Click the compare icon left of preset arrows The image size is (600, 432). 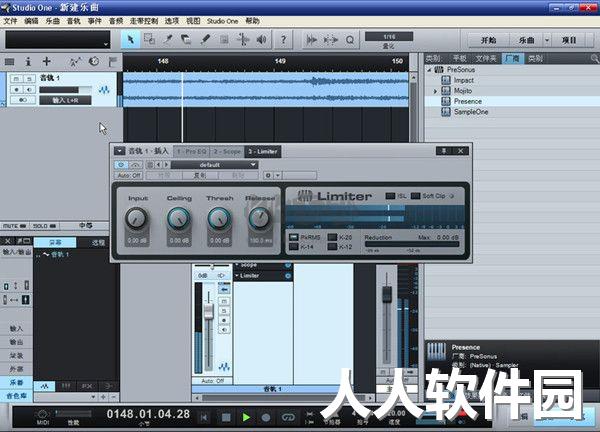pos(150,165)
